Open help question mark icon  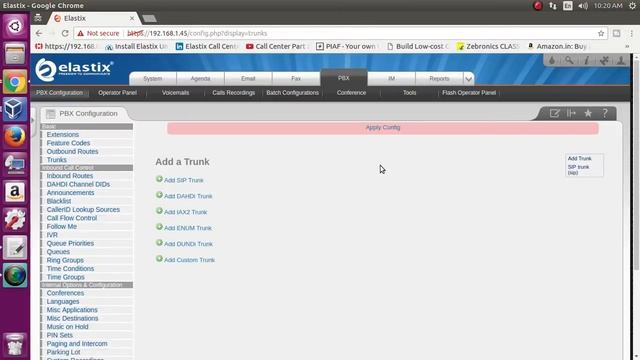(605, 113)
